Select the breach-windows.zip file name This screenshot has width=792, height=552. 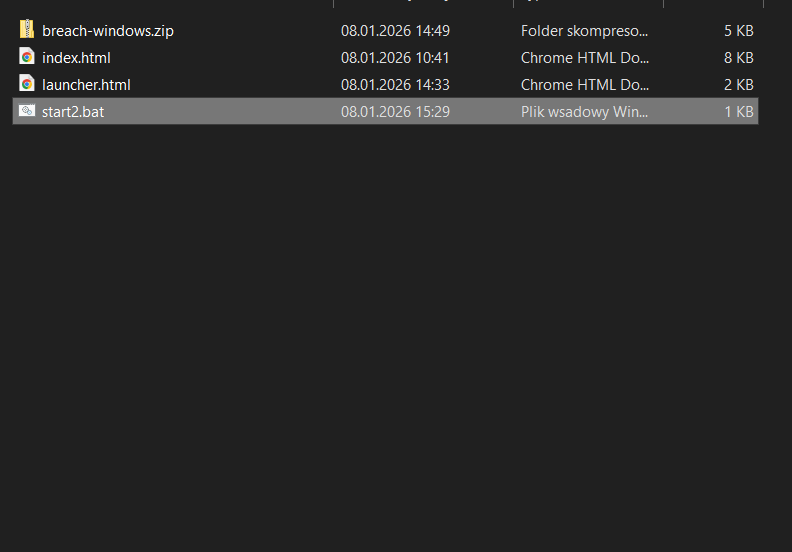[107, 31]
